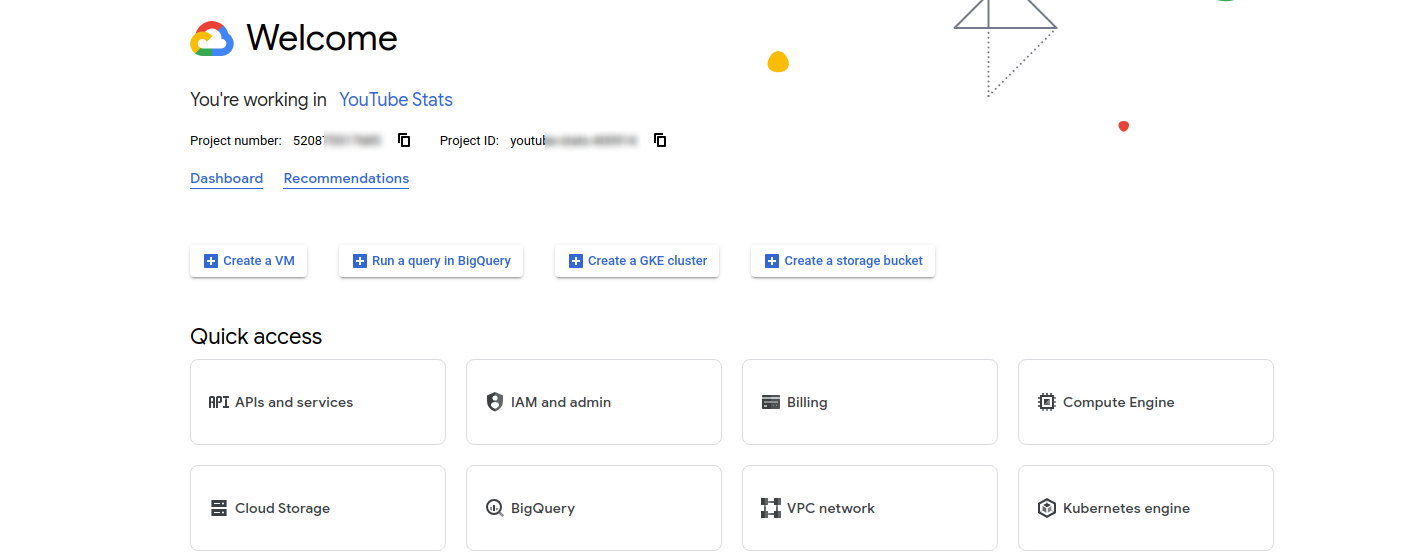Click the BigQuery magnifier icon

tap(494, 508)
